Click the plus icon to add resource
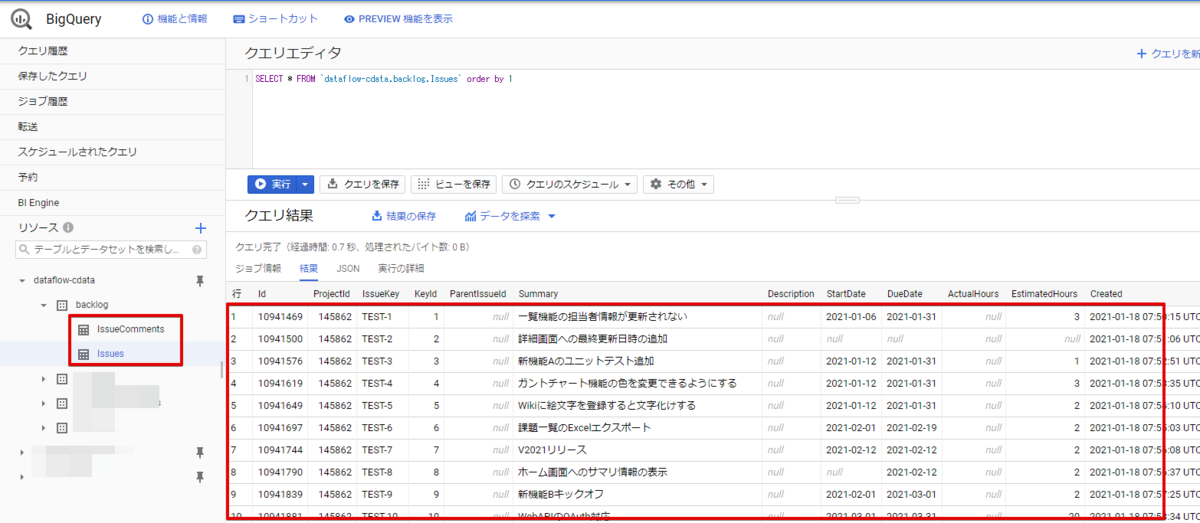Screen dimensions: 1200x523 point(200,228)
